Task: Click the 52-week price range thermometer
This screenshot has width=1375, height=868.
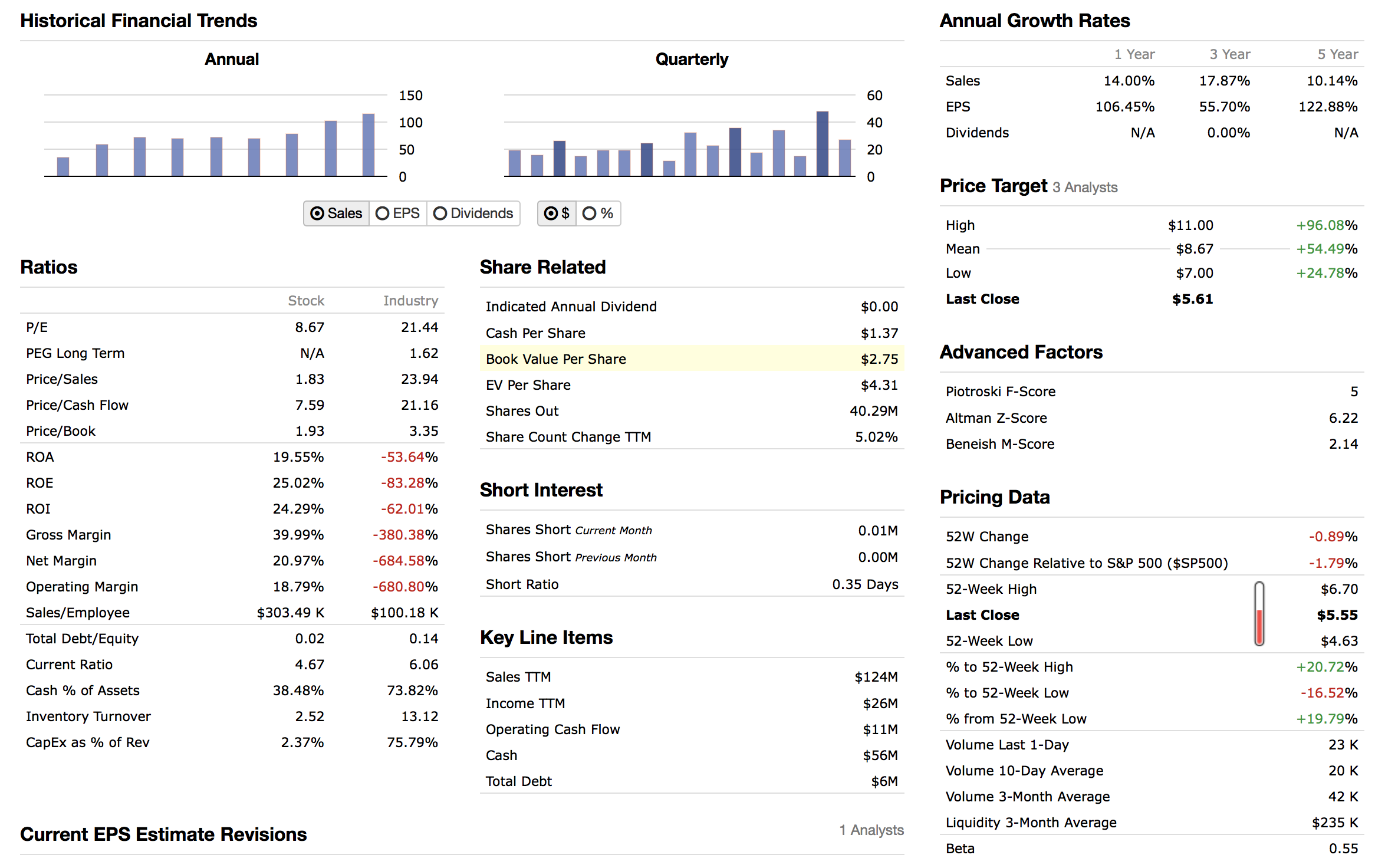Action: (1259, 614)
